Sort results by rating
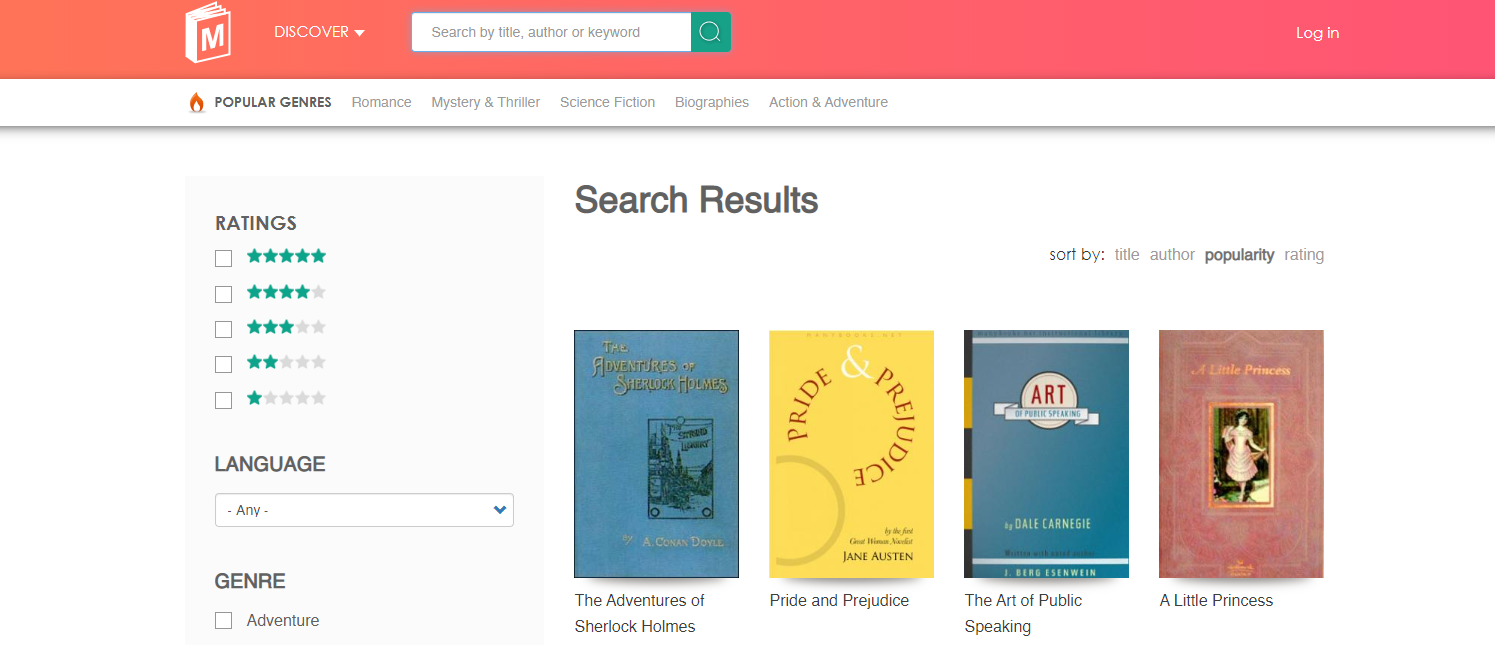The width and height of the screenshot is (1495, 645). point(1304,255)
